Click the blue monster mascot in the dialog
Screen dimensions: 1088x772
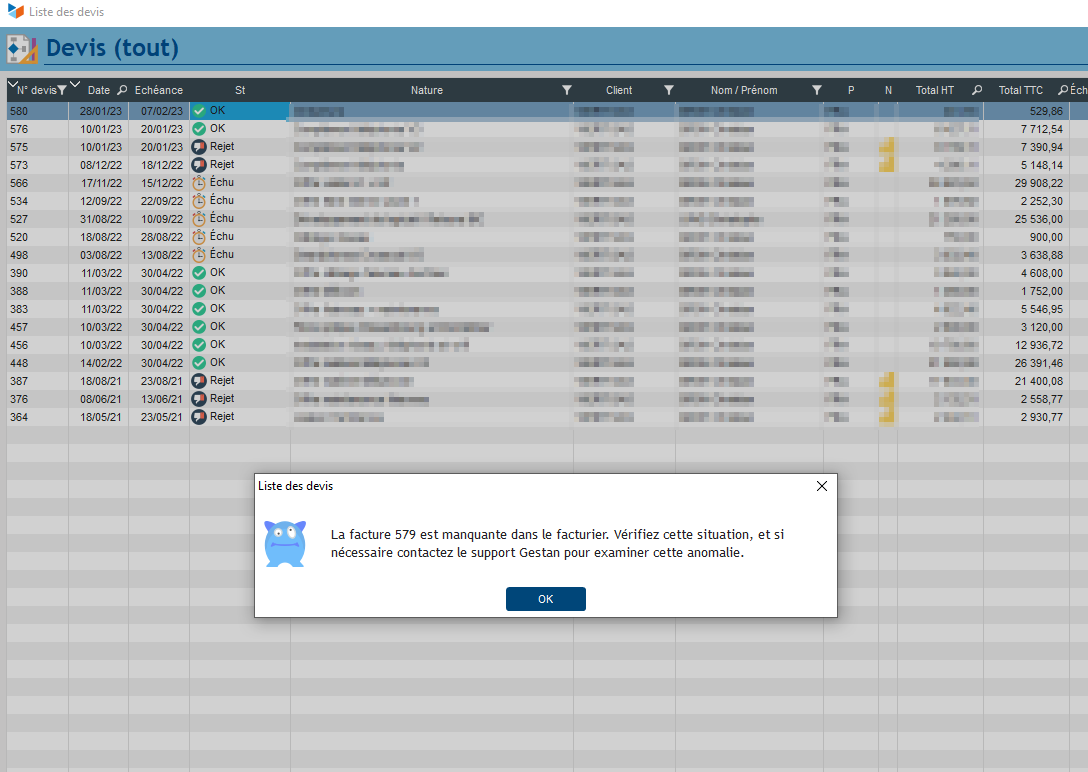(285, 544)
